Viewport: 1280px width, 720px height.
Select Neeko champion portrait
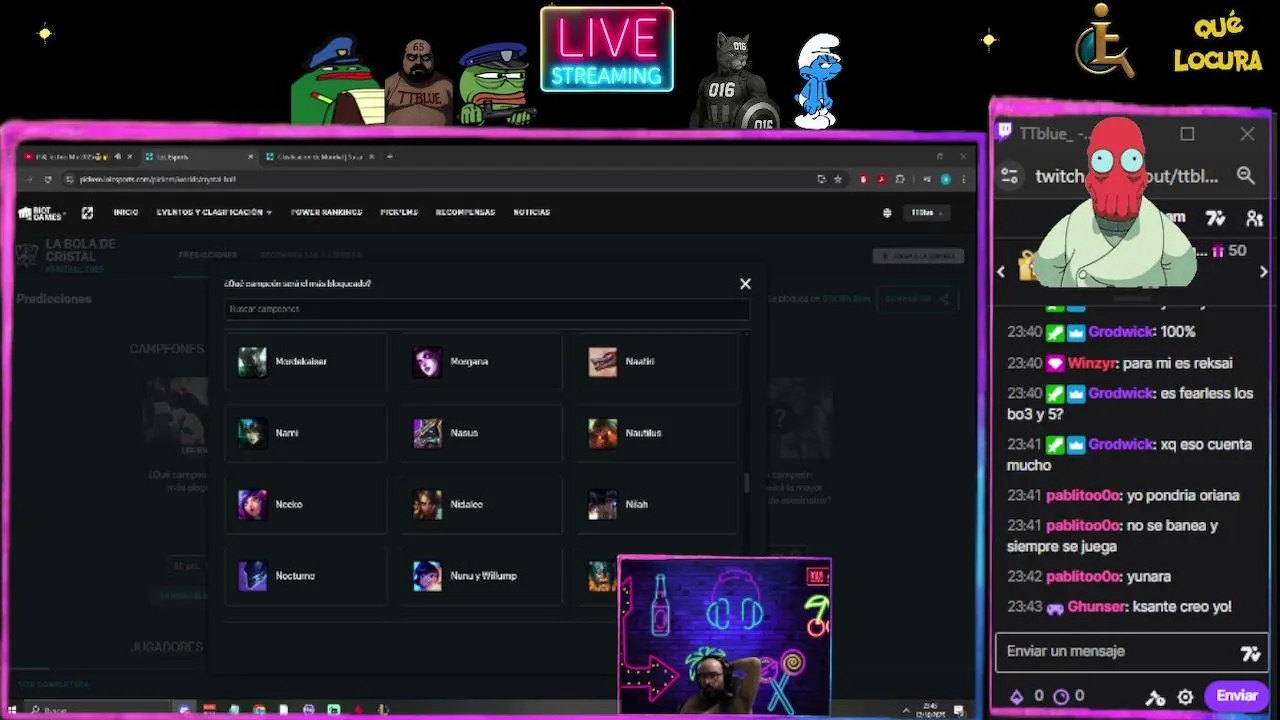[x=252, y=504]
